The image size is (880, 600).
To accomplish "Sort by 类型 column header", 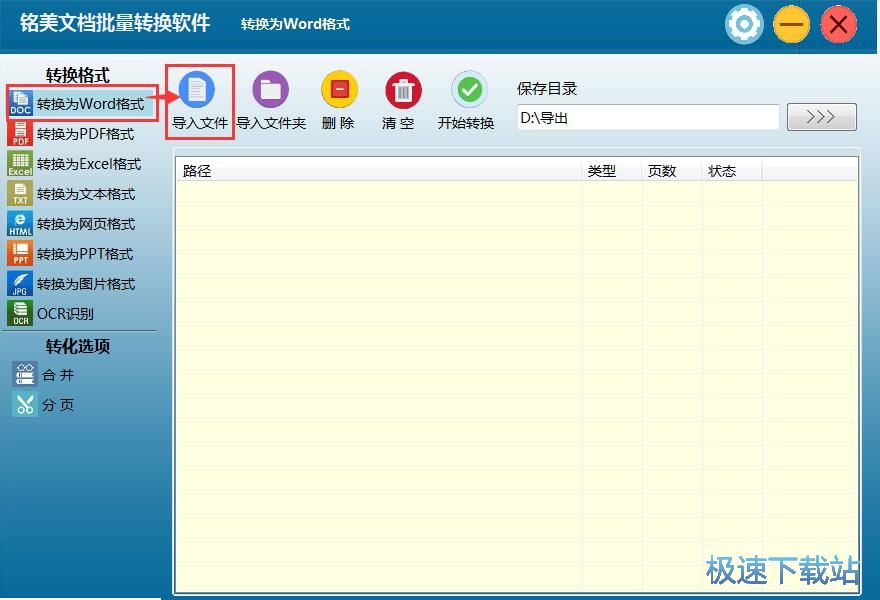I will [612, 171].
